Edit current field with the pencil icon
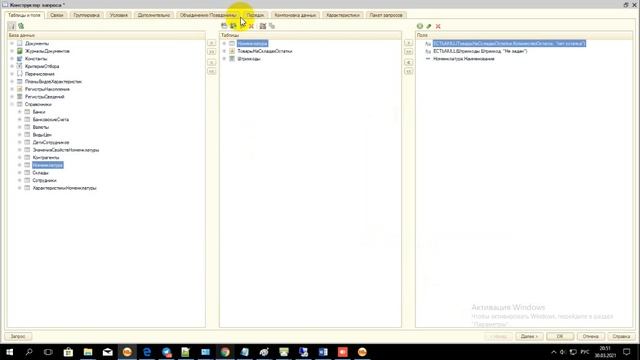 429,26
